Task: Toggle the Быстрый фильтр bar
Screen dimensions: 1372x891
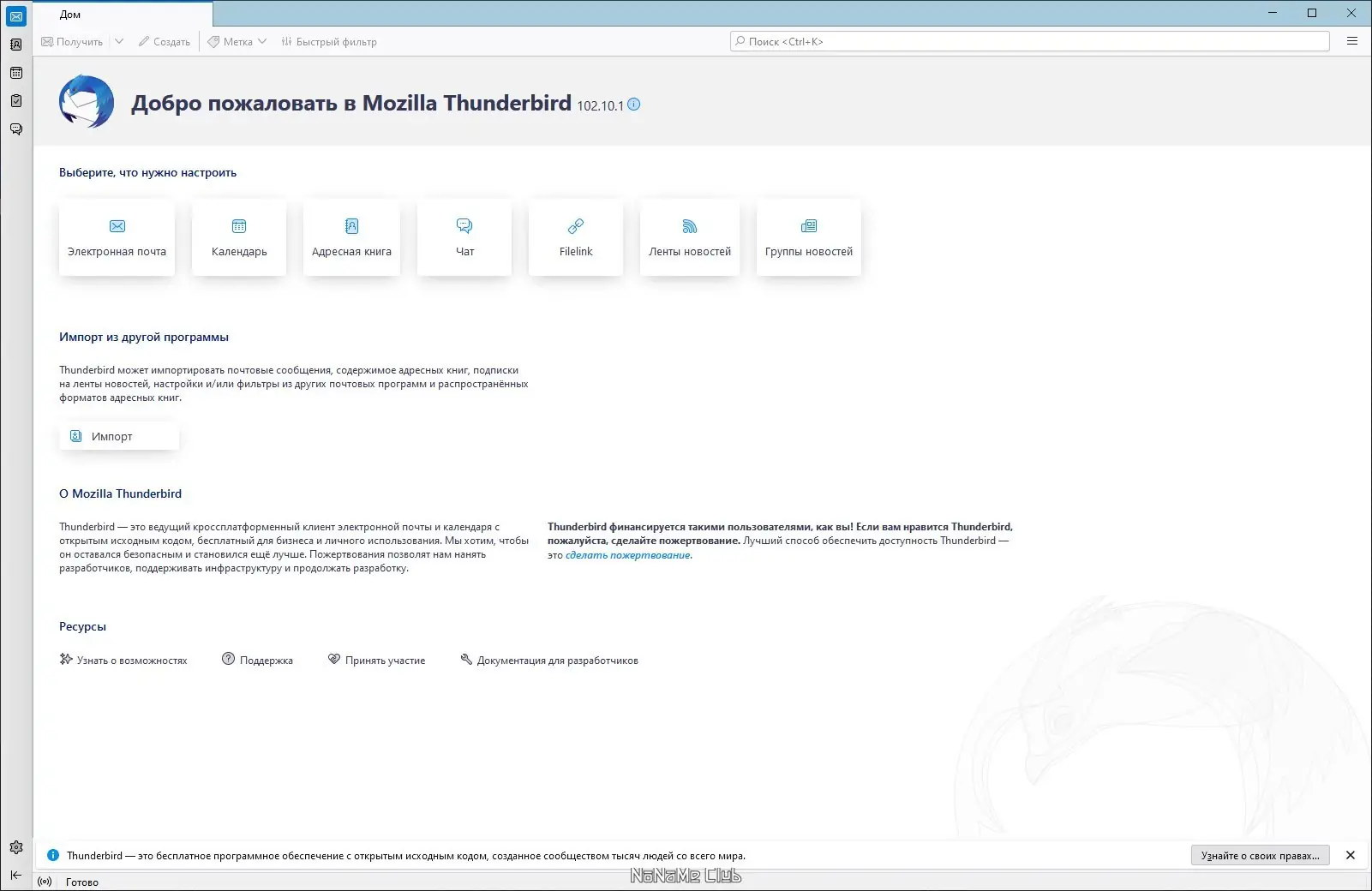Action: coord(329,41)
